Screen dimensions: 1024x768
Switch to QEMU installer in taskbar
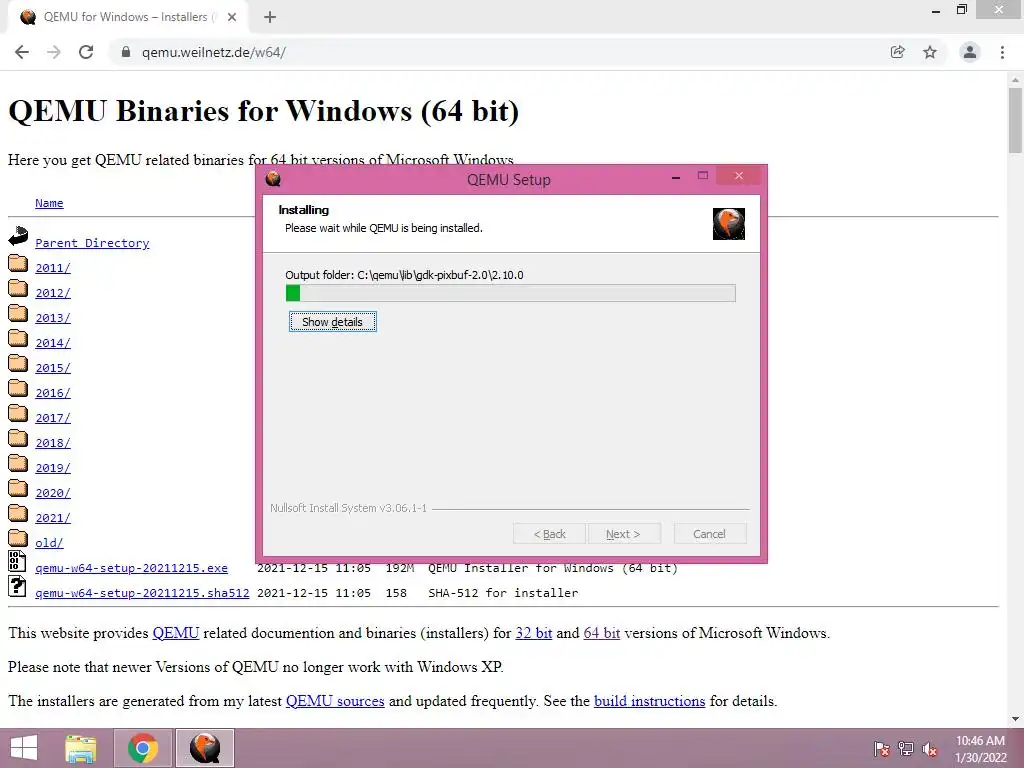click(205, 748)
